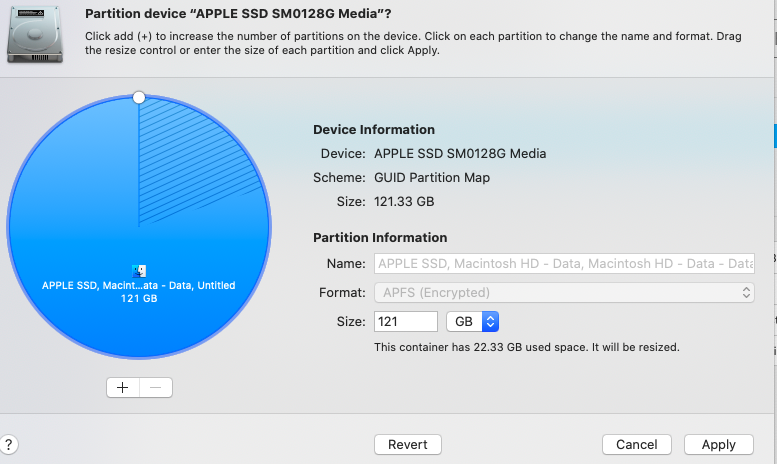Image resolution: width=777 pixels, height=464 pixels.
Task: Click Apply to partition the device
Action: coord(719,444)
